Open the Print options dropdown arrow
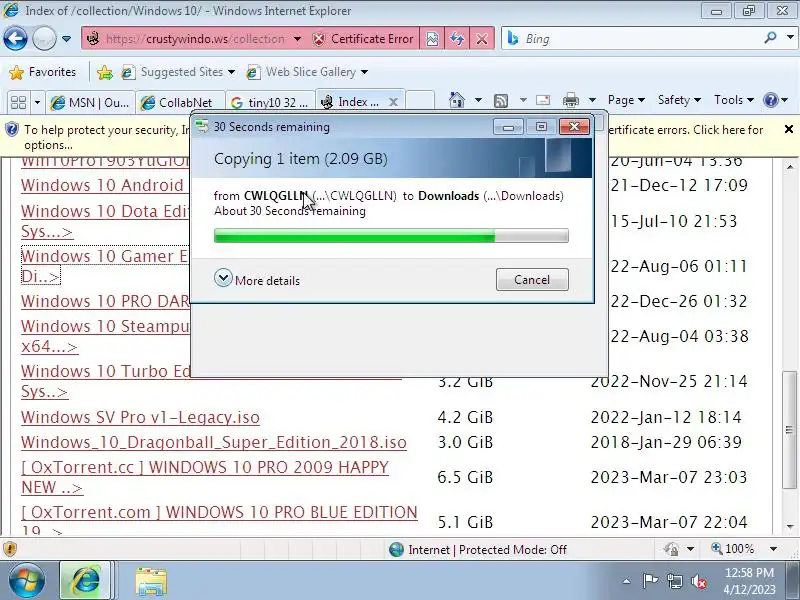The image size is (800, 600). 592,100
